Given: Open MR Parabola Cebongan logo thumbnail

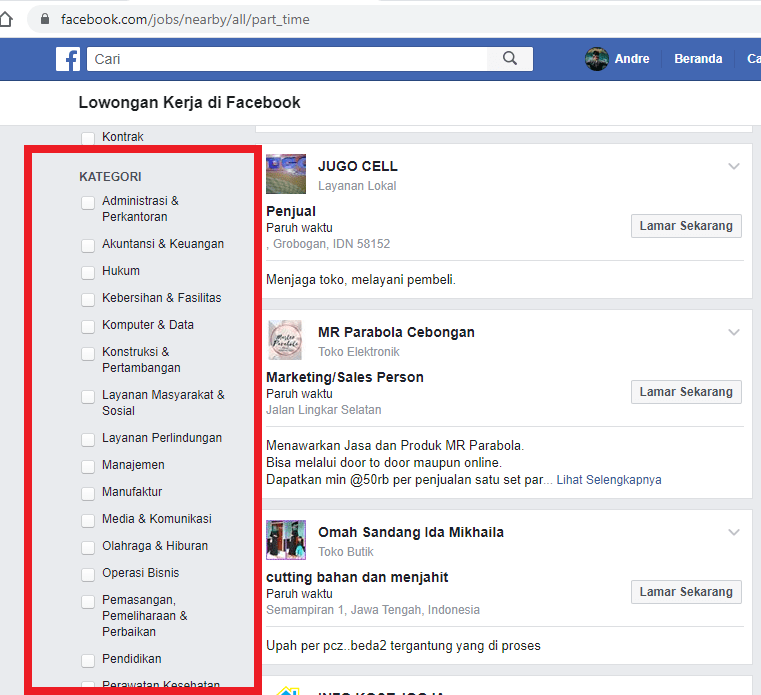Looking at the screenshot, I should click(286, 340).
